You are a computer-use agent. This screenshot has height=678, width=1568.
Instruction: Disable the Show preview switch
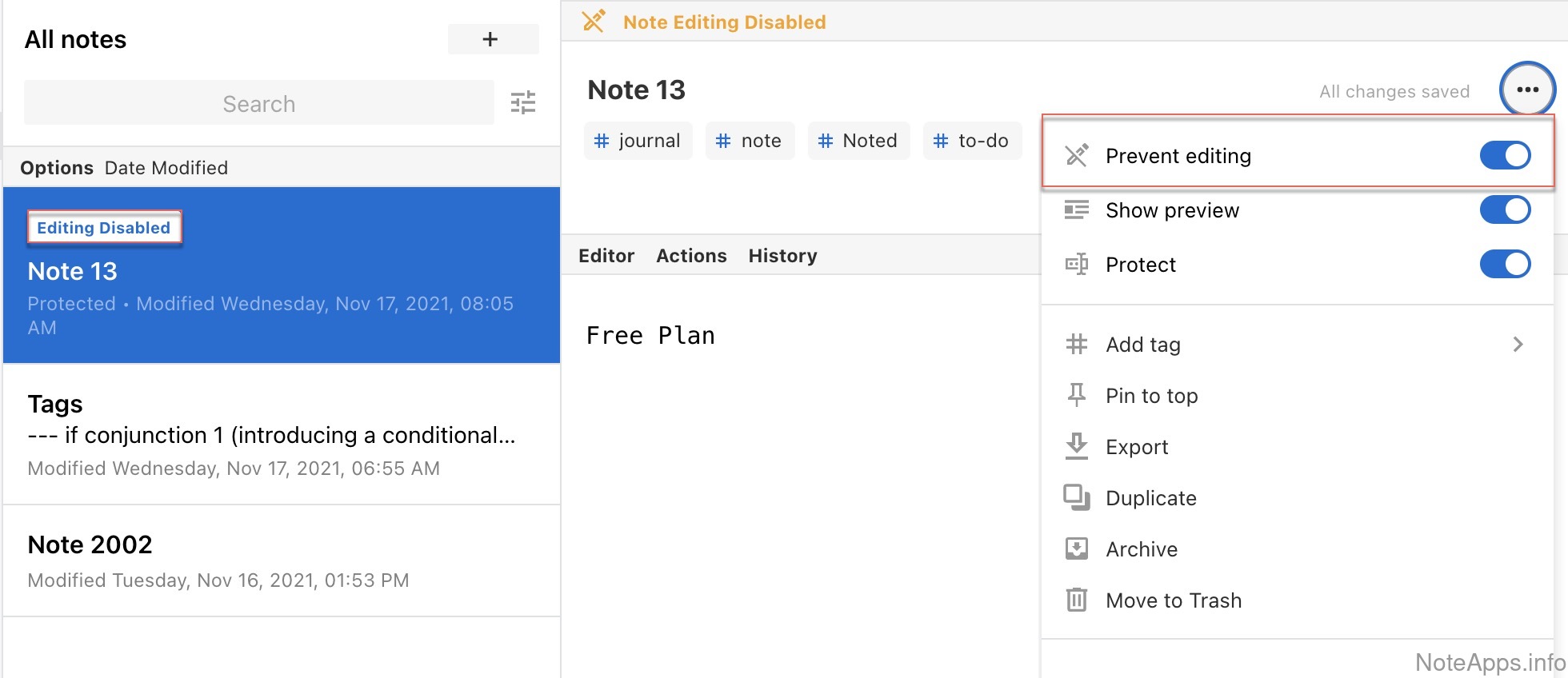(x=1504, y=209)
